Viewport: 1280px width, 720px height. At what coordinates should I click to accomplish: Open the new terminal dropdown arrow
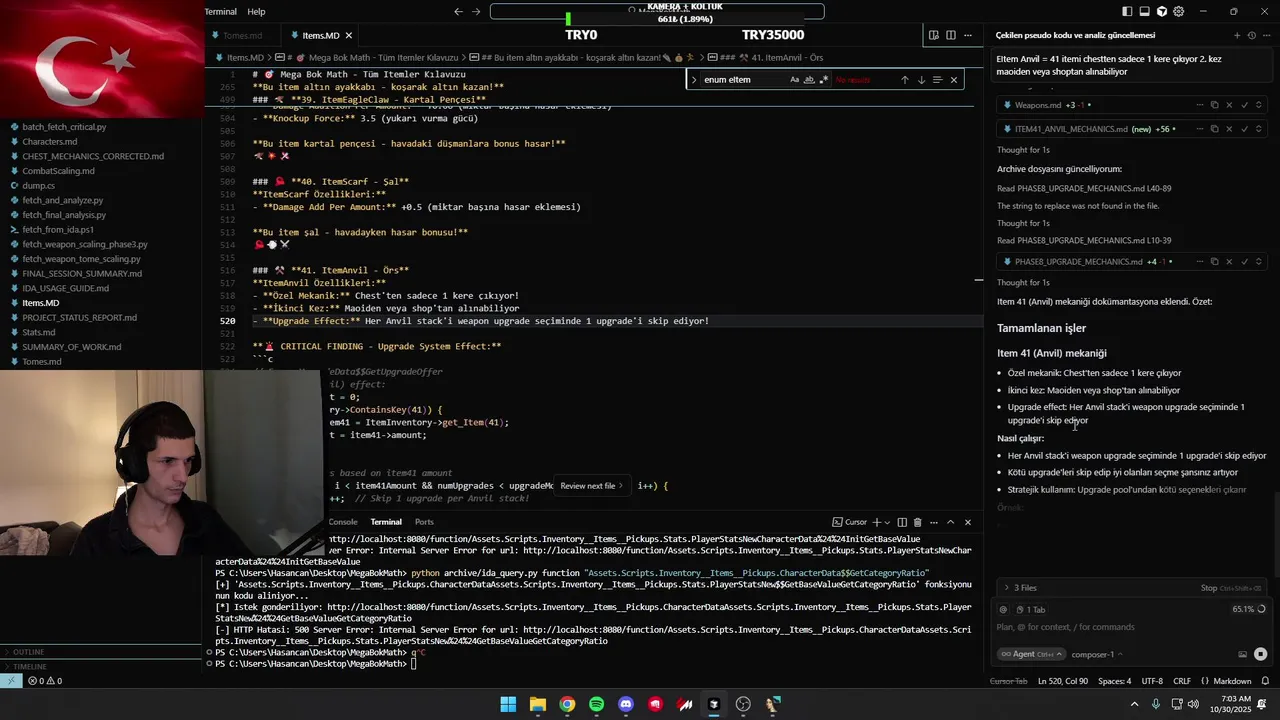click(887, 522)
